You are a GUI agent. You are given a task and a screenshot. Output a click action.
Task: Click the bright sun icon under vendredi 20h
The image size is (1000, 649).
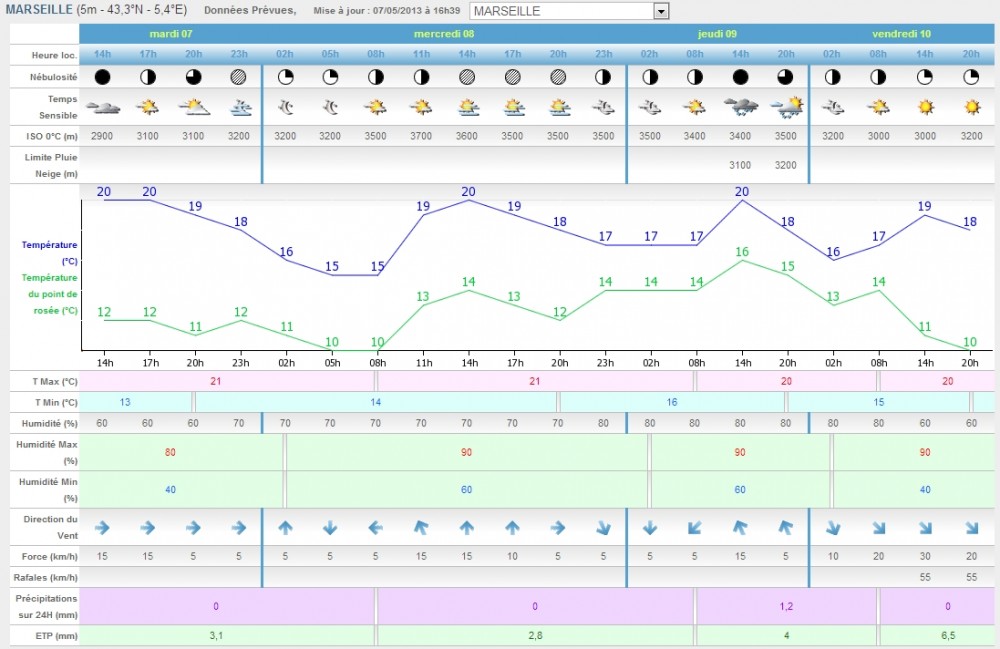click(969, 107)
